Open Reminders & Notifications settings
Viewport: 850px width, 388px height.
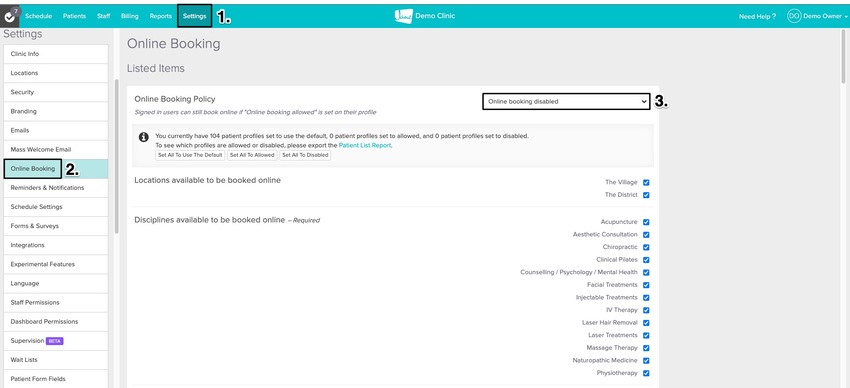point(56,188)
